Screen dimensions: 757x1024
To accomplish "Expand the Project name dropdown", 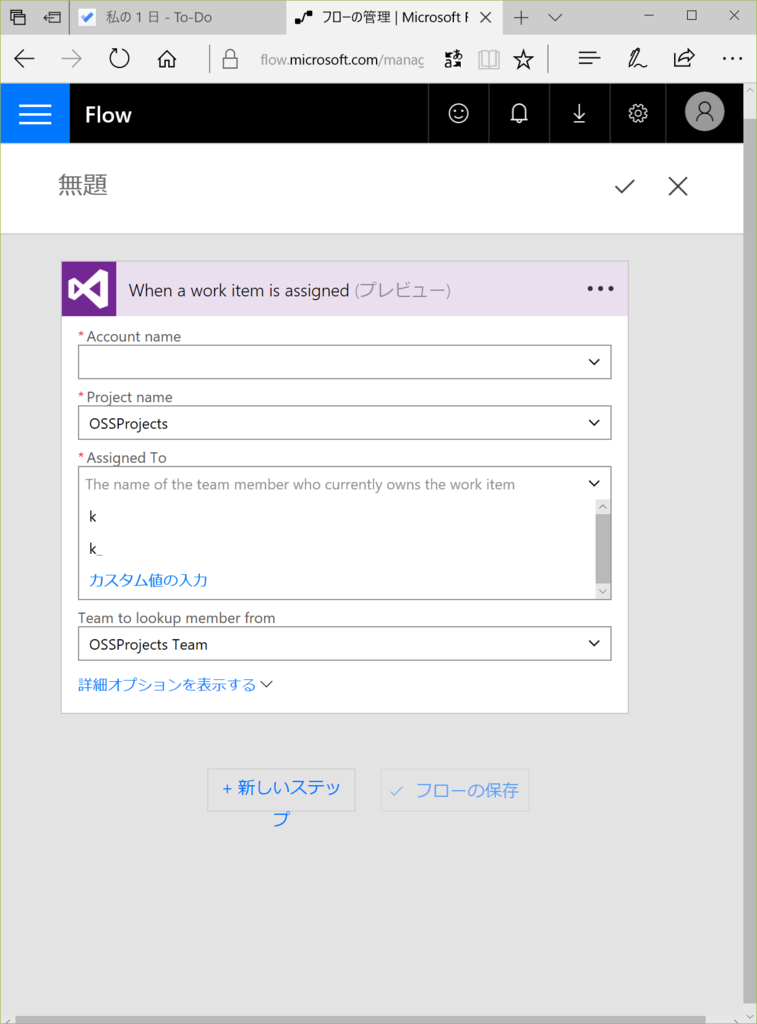I will 594,423.
